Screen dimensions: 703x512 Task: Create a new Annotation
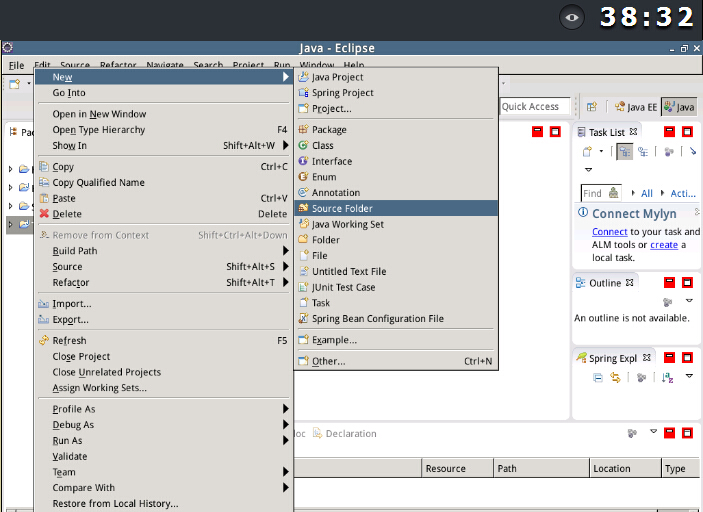point(396,192)
